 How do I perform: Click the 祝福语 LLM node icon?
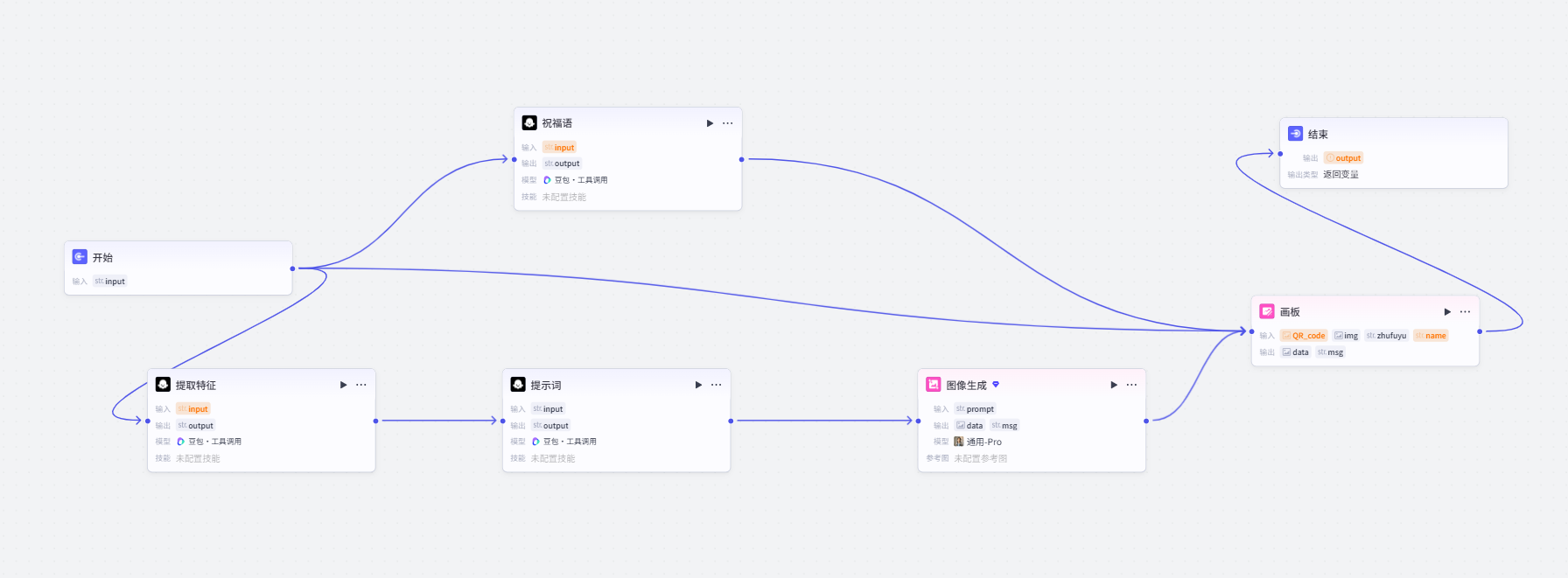[529, 123]
